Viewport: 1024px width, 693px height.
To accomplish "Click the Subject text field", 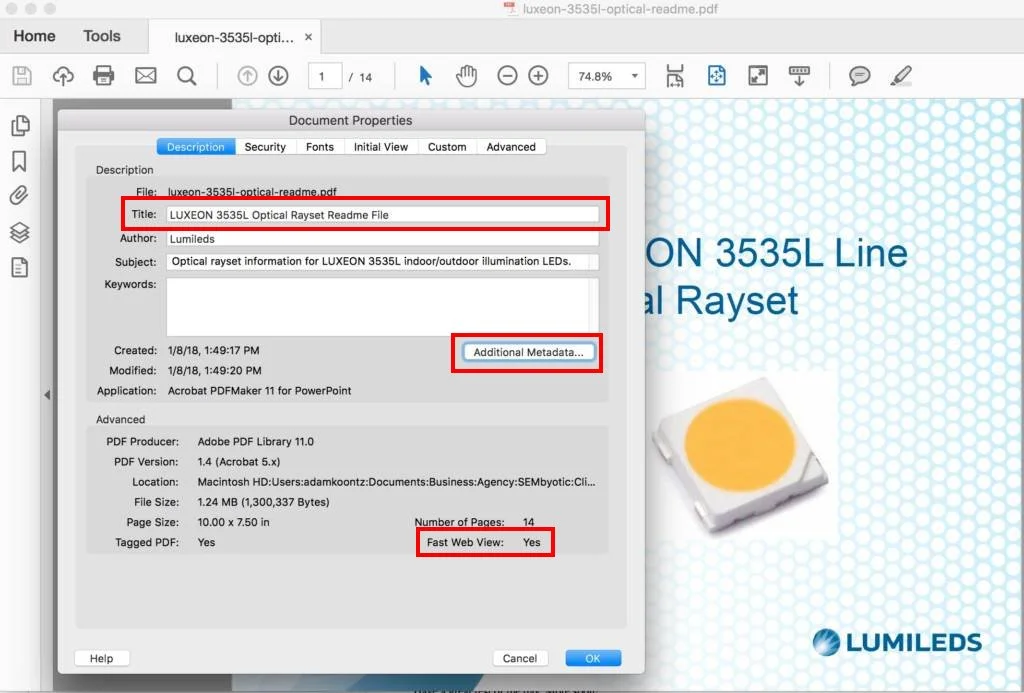I will (383, 262).
